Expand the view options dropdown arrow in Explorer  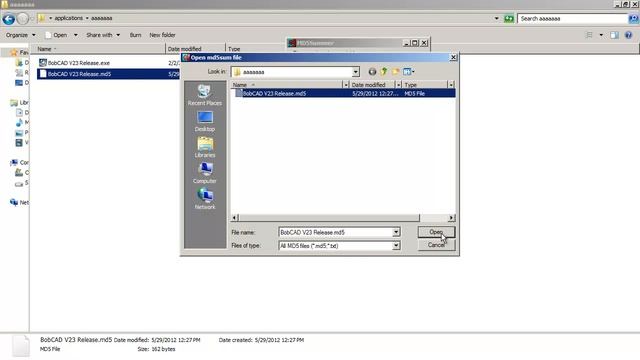pos(601,35)
